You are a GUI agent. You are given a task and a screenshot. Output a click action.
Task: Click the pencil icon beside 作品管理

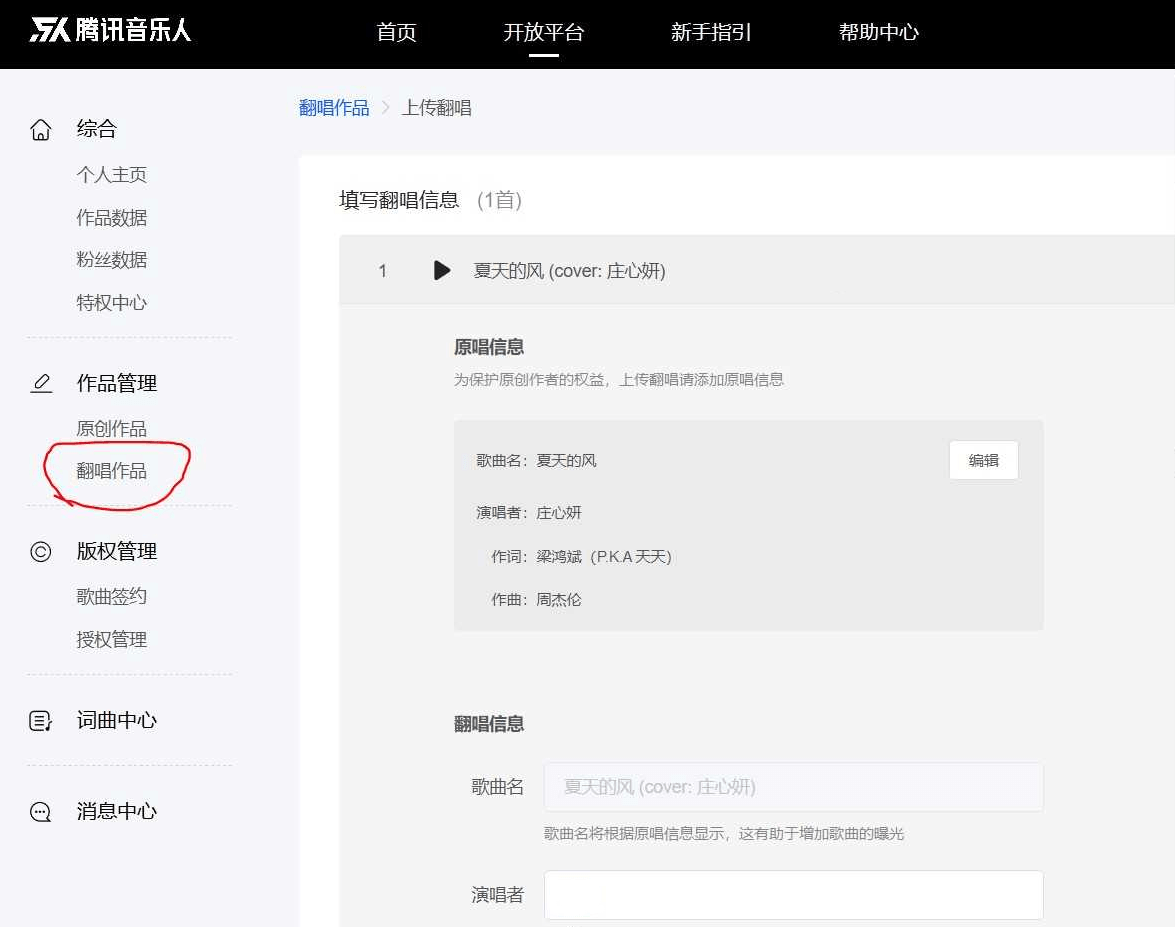40,381
